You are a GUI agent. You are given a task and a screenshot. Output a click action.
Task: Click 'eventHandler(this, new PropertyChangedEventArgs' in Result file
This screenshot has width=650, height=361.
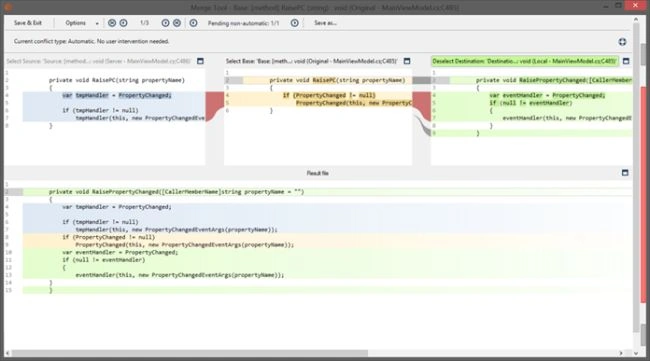180,275
